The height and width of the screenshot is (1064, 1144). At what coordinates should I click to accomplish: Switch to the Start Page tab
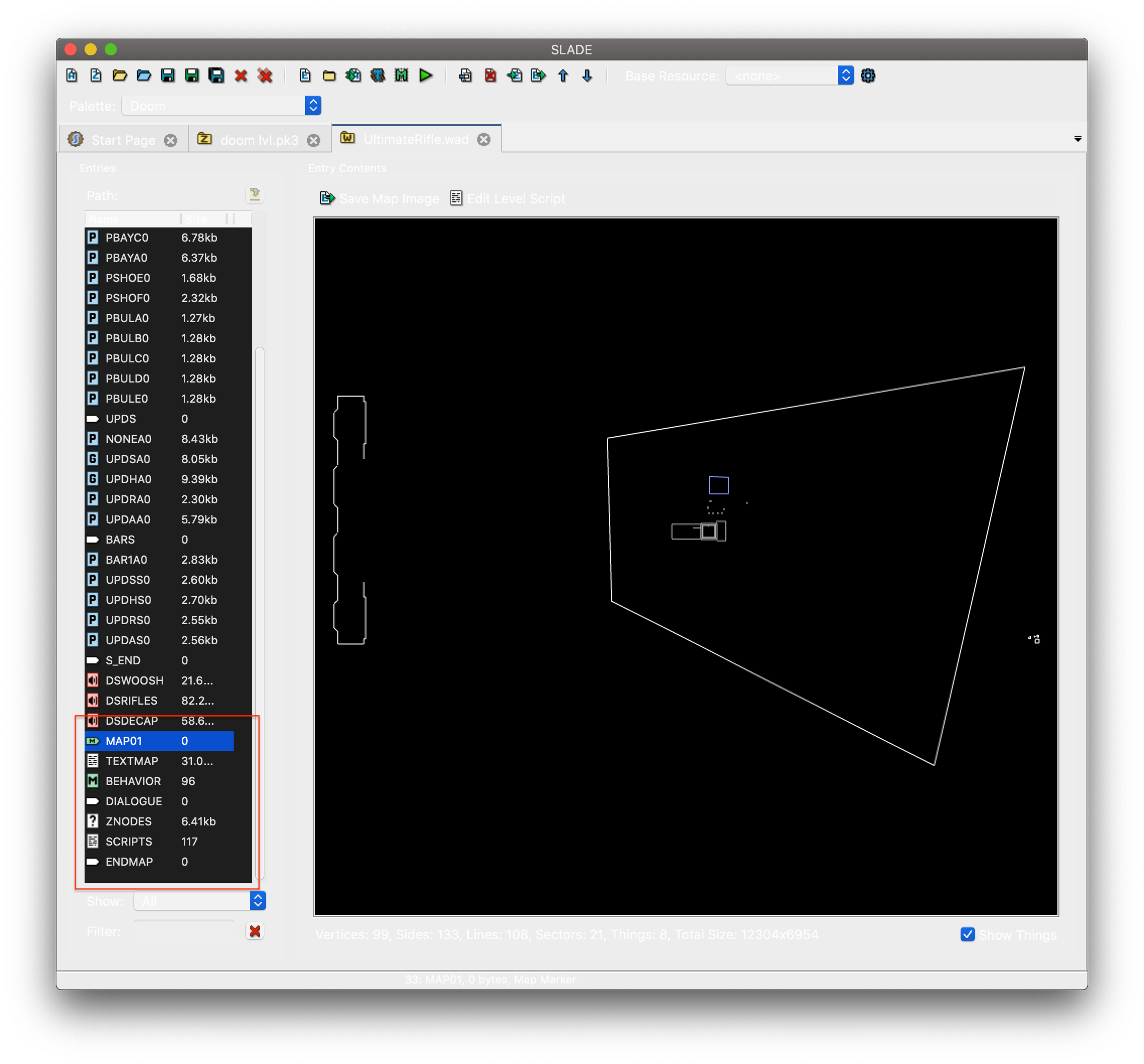click(122, 140)
